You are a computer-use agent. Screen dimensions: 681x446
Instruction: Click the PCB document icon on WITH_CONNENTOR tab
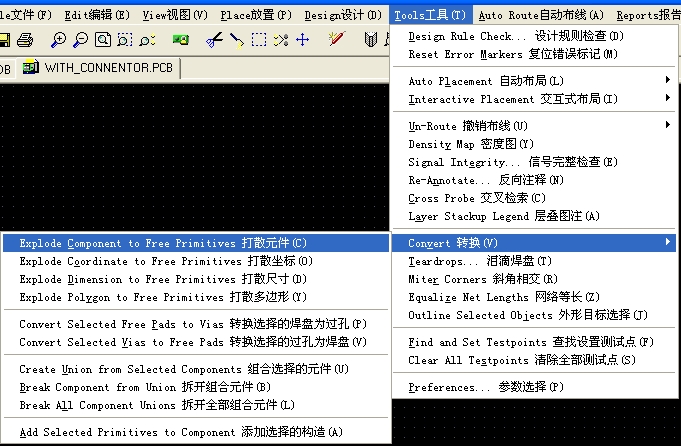[31, 67]
